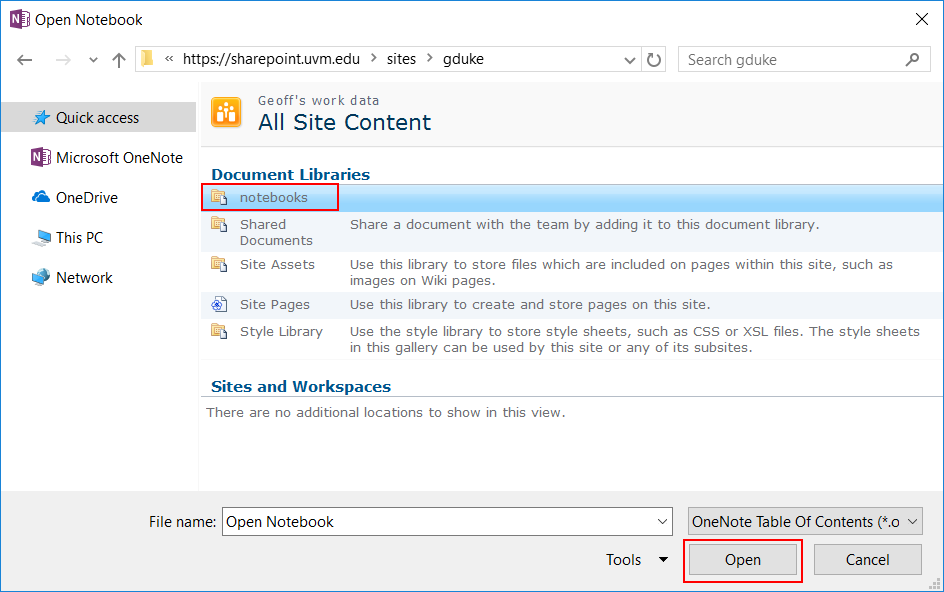Expand the address bar history dropdown
The height and width of the screenshot is (592, 944).
(x=630, y=60)
